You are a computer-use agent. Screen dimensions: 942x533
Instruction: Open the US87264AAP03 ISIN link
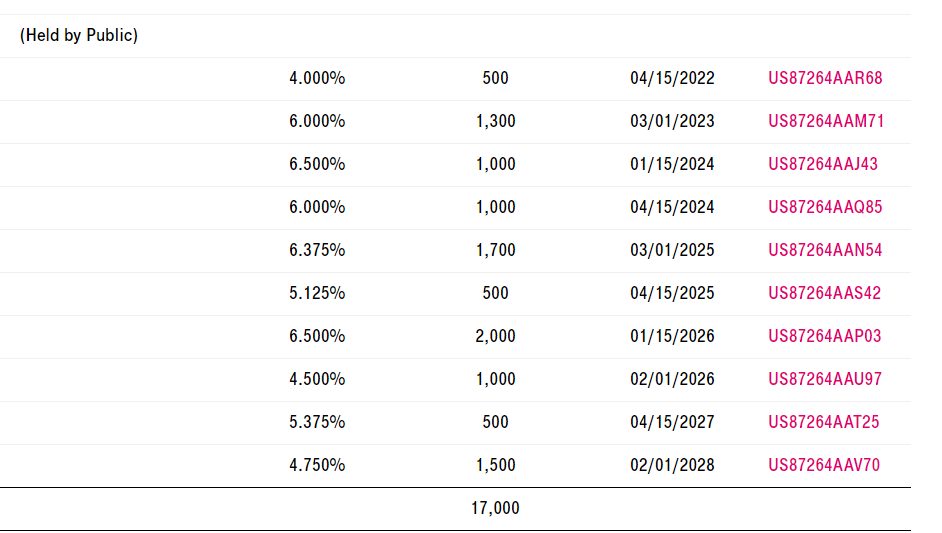click(x=825, y=336)
